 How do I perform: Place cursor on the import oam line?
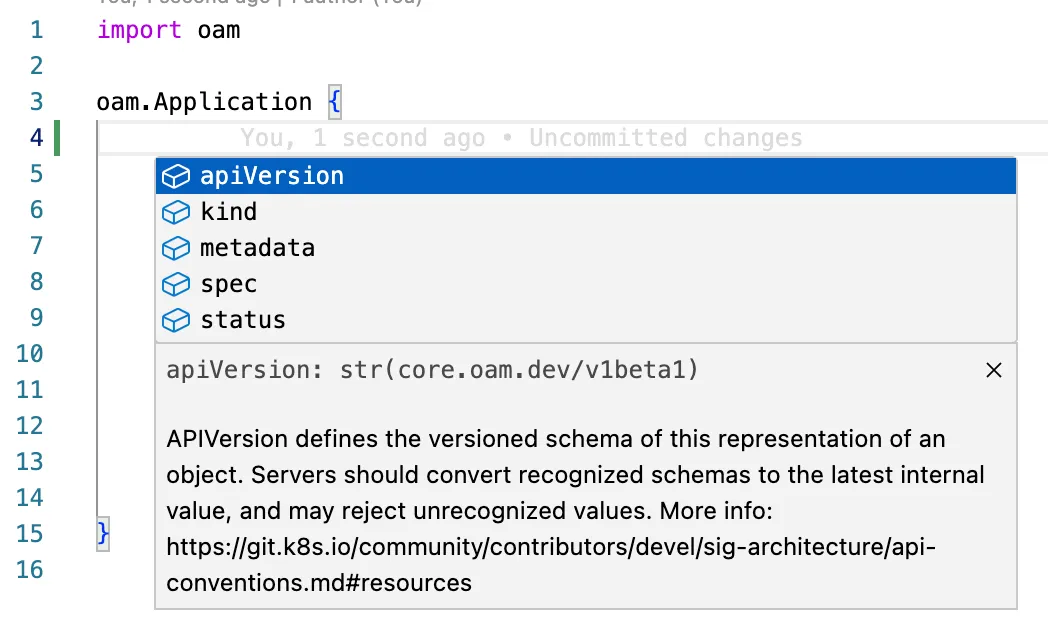click(169, 30)
